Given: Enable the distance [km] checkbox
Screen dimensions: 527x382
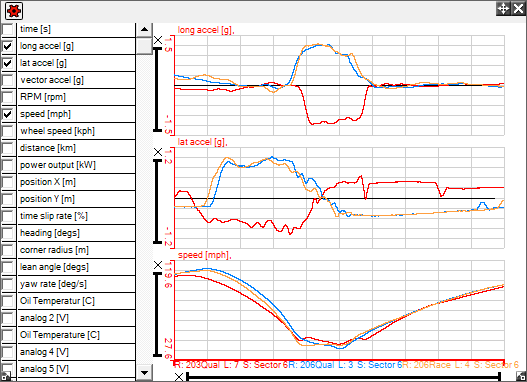Looking at the screenshot, I should point(7,148).
